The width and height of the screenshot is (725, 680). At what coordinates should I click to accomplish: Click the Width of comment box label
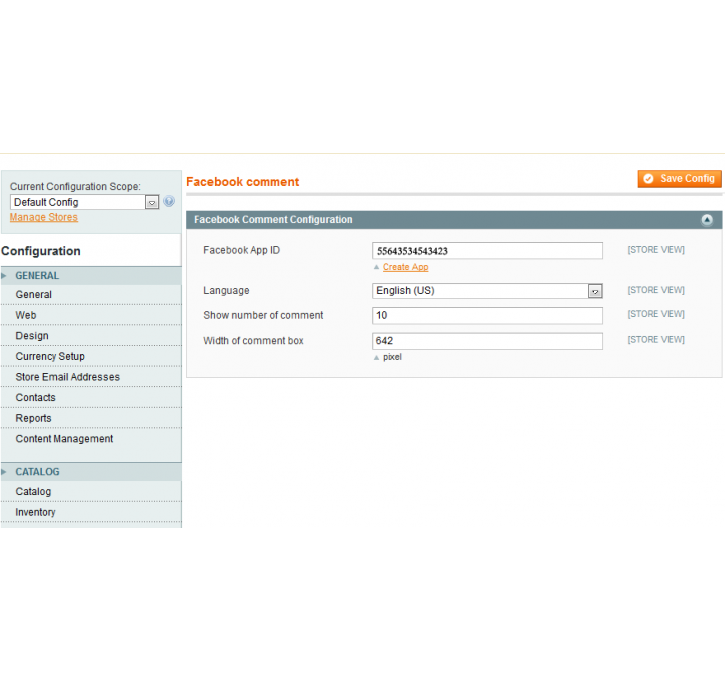pos(253,341)
